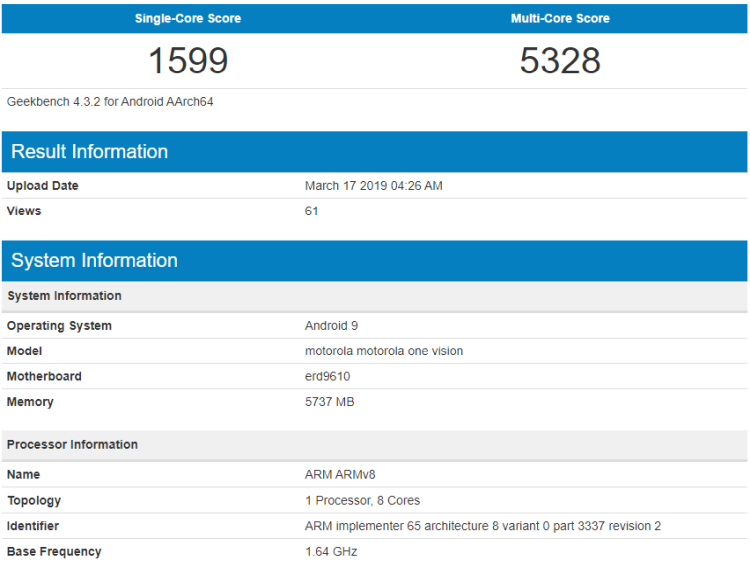Click the System Information blue header
This screenshot has height=561, width=750.
(x=95, y=261)
